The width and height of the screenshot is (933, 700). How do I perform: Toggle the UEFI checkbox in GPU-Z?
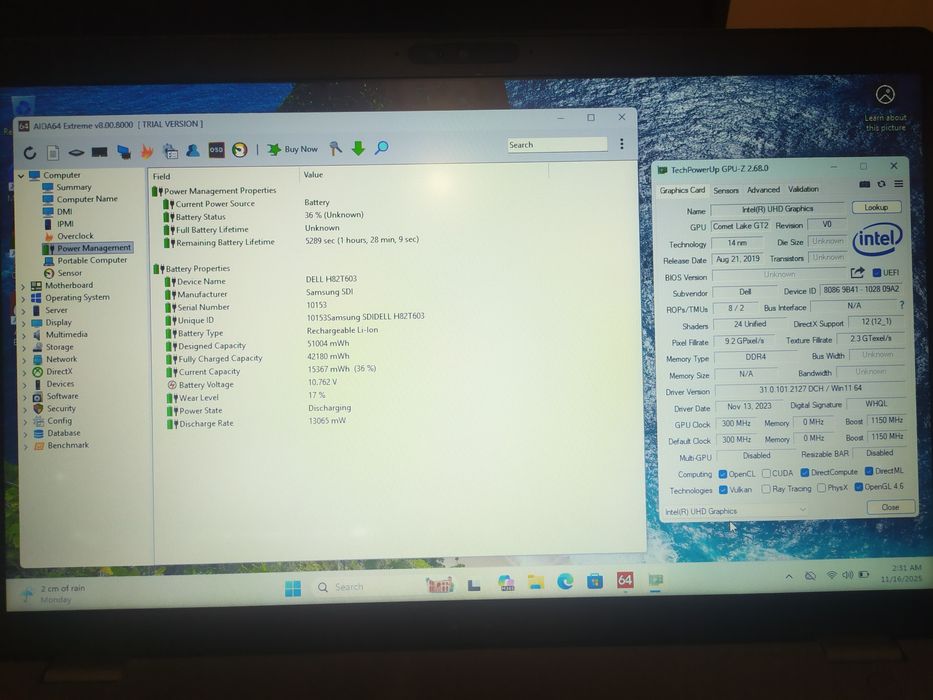coord(876,273)
